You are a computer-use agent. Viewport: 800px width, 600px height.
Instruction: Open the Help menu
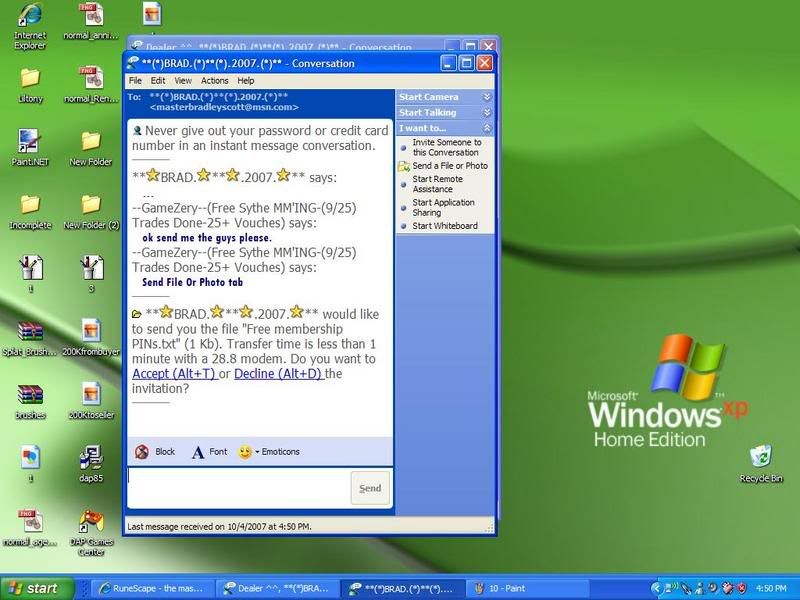click(x=245, y=81)
